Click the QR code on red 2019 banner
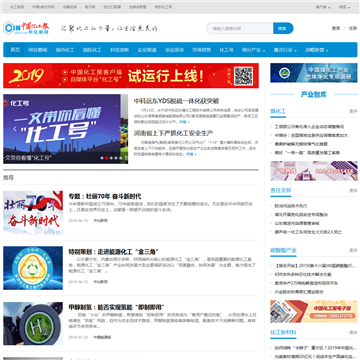 click(x=243, y=76)
